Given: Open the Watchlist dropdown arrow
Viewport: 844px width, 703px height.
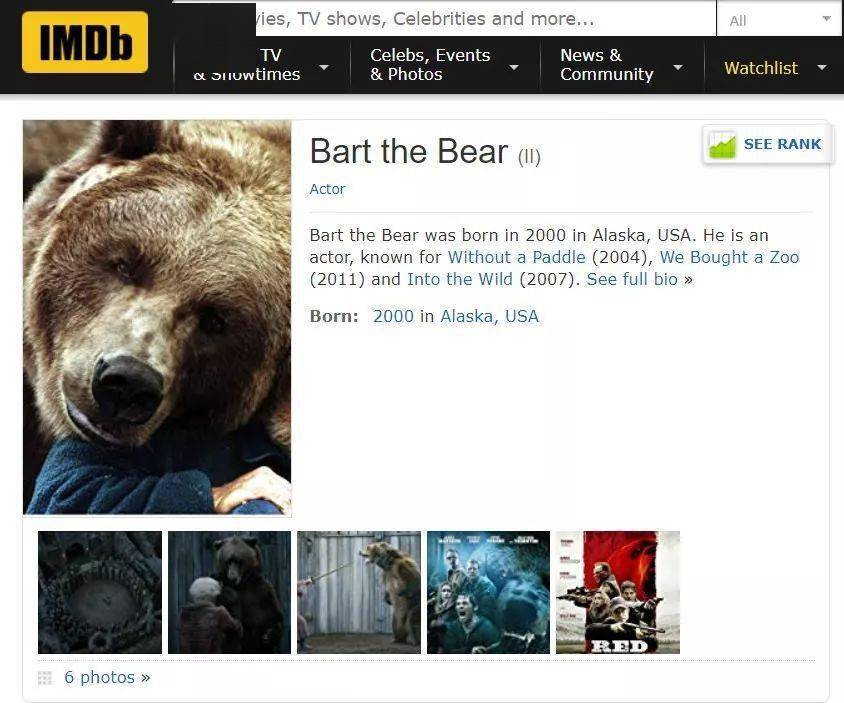Looking at the screenshot, I should tap(822, 68).
